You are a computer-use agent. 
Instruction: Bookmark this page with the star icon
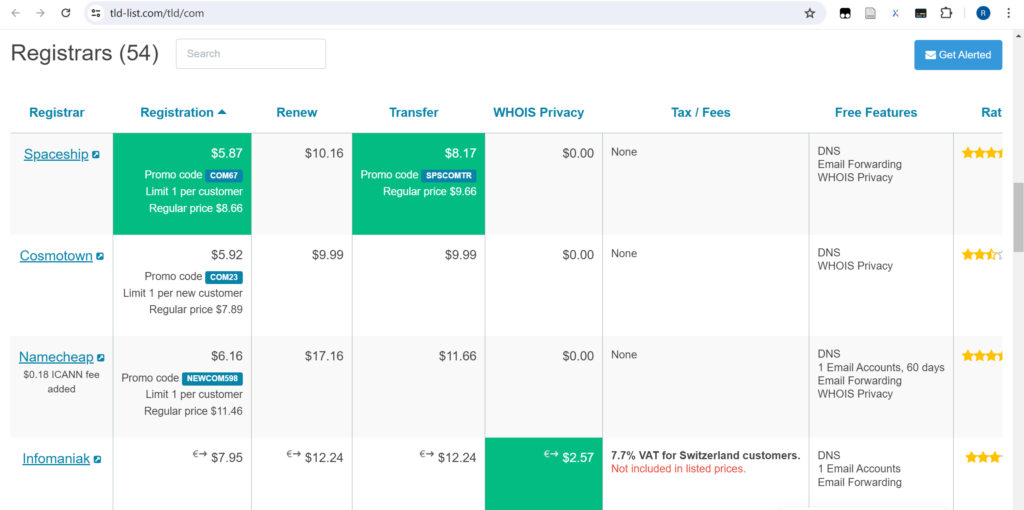click(810, 13)
